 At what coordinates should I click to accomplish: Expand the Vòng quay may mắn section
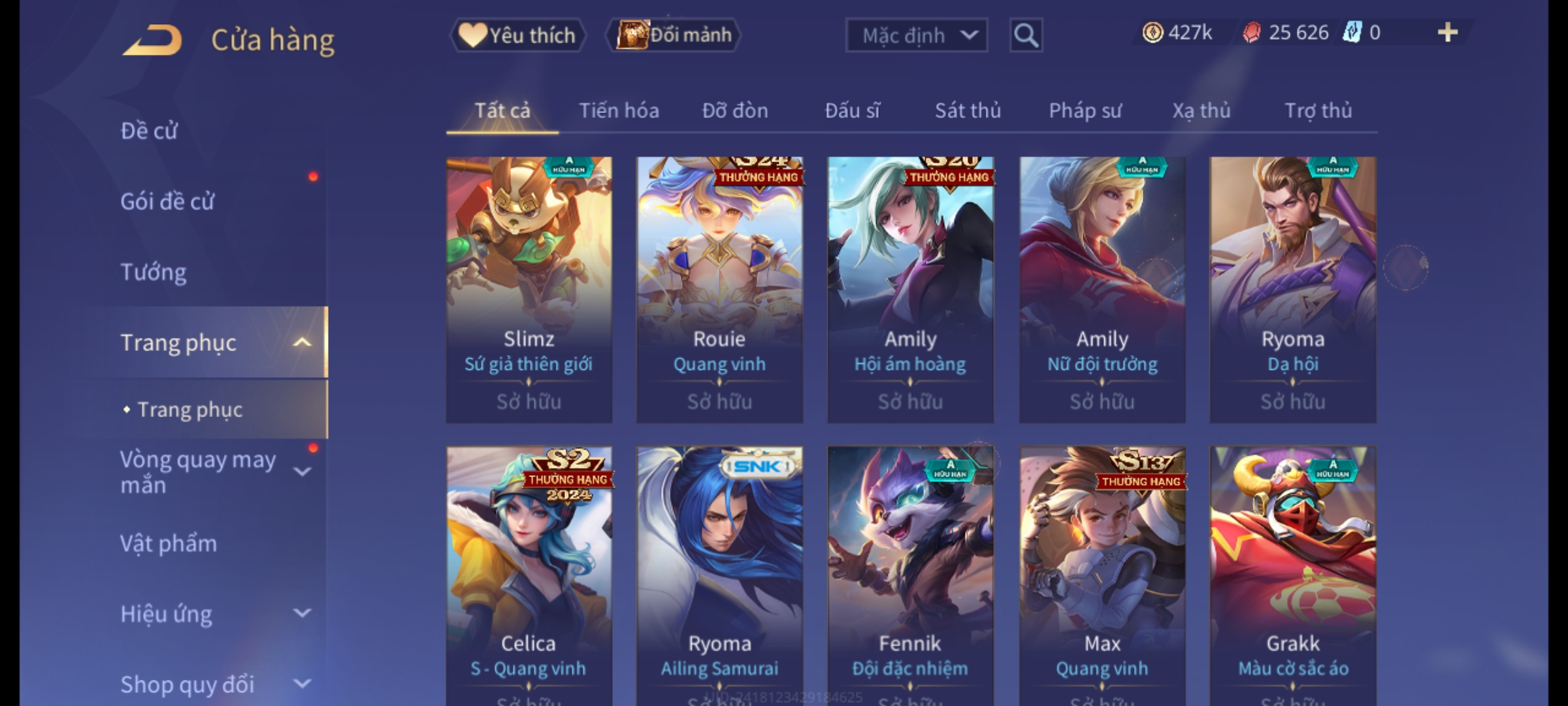click(302, 471)
